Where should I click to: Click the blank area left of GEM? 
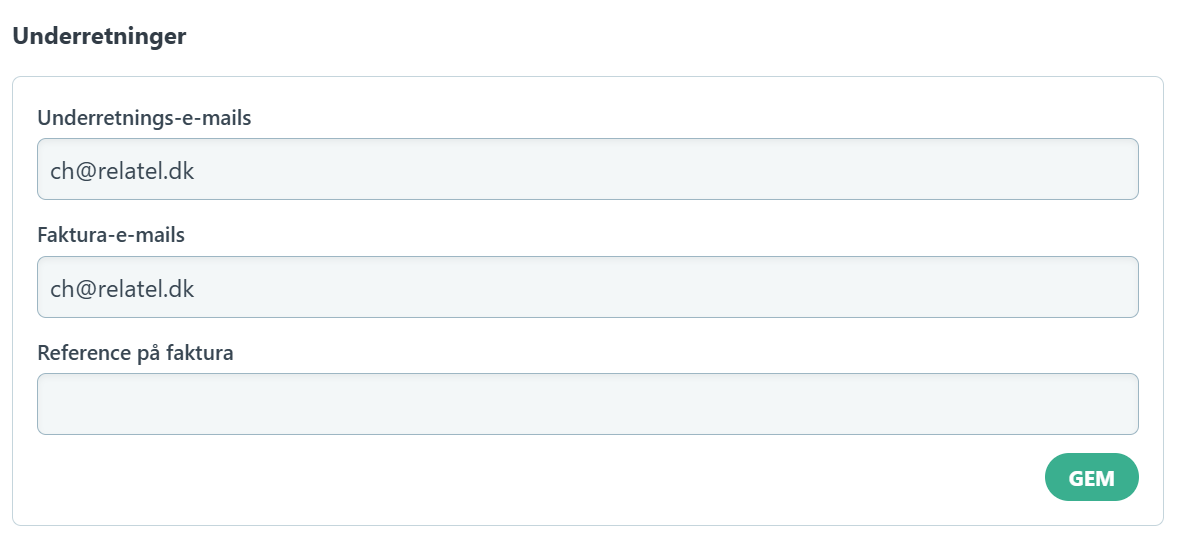tap(600, 478)
